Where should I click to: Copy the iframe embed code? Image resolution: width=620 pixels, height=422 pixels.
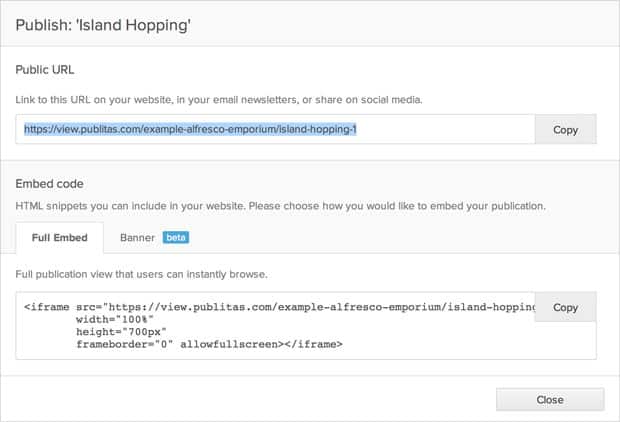[x=565, y=307]
